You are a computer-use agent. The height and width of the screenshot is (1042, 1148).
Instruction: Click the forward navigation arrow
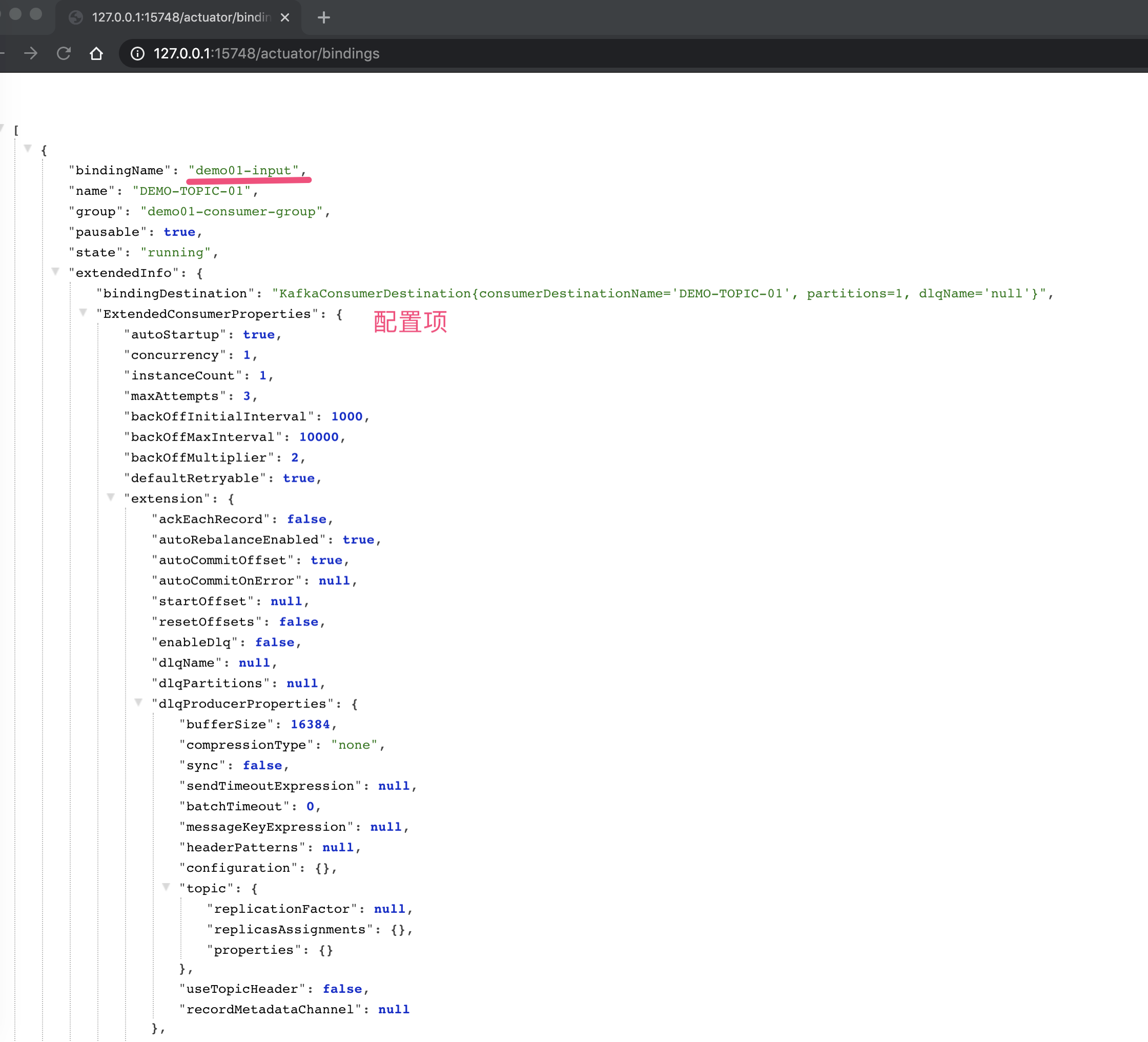pyautogui.click(x=31, y=53)
